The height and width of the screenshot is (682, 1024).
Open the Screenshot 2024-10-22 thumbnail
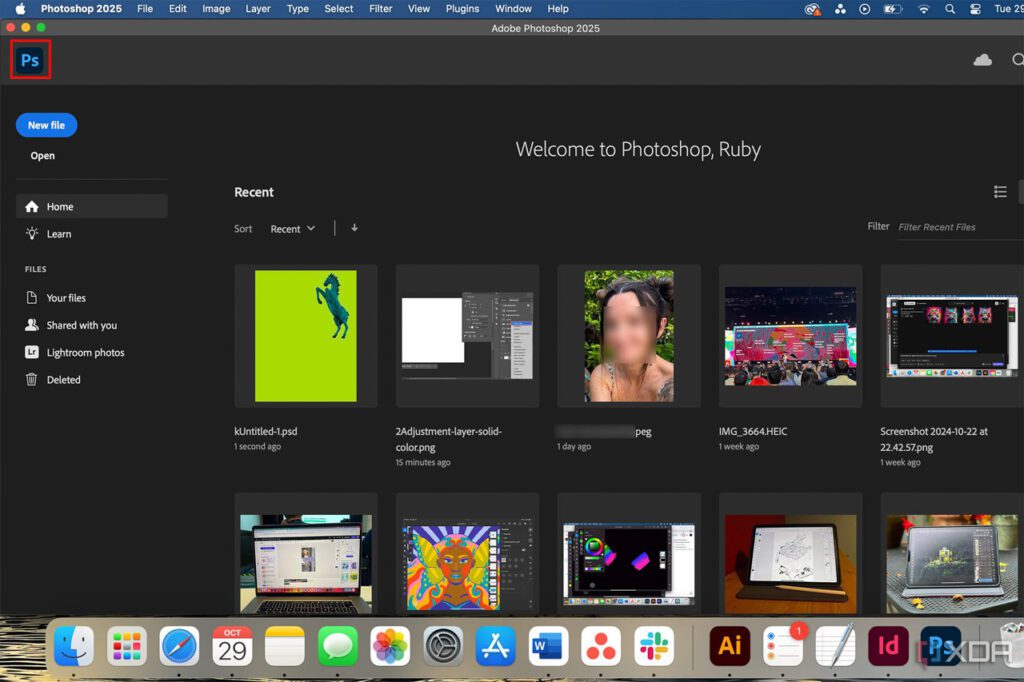[x=952, y=336]
